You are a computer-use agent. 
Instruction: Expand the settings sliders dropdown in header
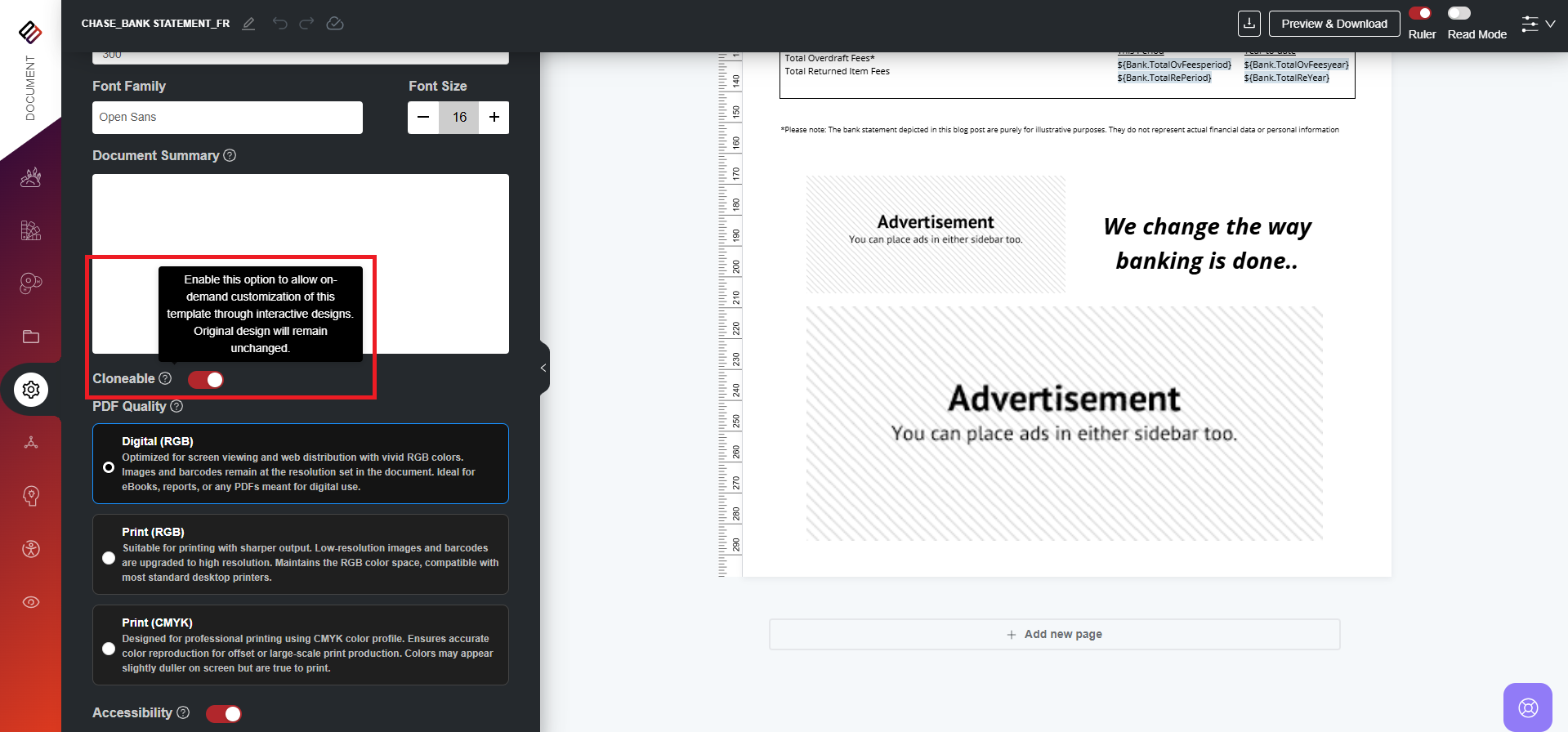1538,24
